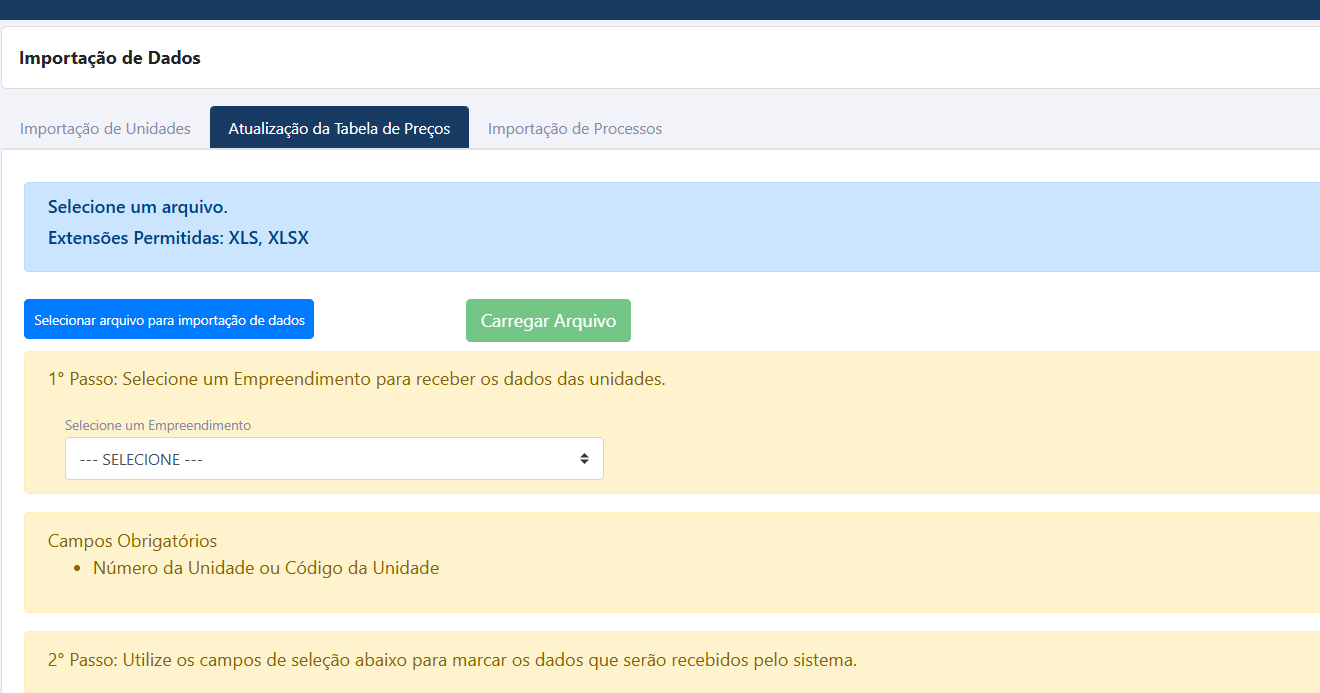Switch to the Importação de Processos tab
1320x693 pixels.
click(x=574, y=129)
